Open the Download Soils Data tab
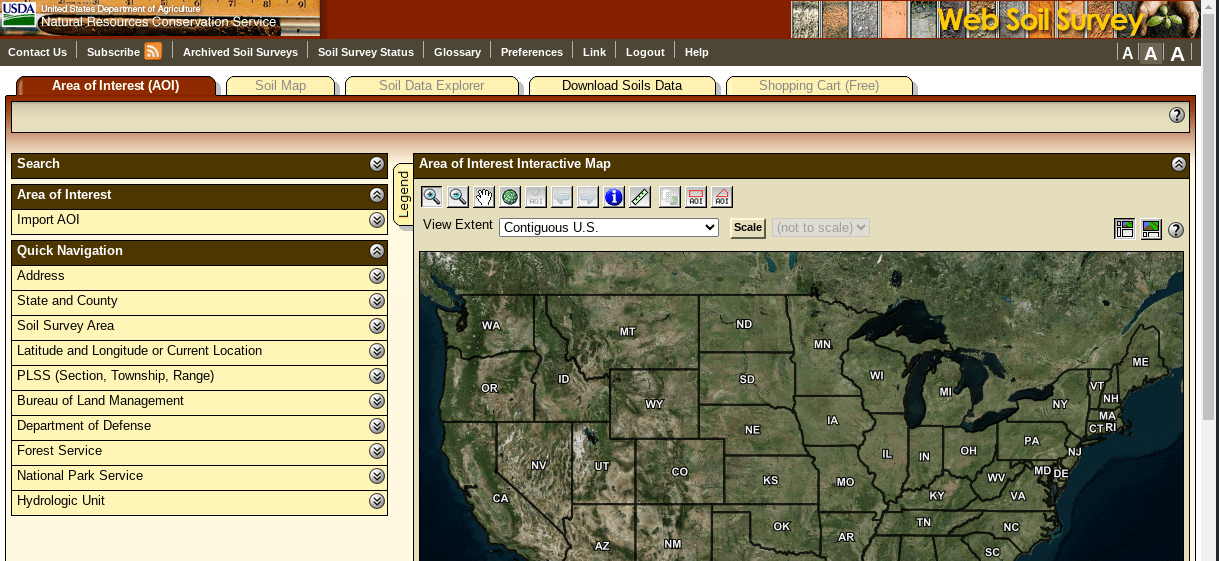Image resolution: width=1219 pixels, height=561 pixels. click(622, 86)
